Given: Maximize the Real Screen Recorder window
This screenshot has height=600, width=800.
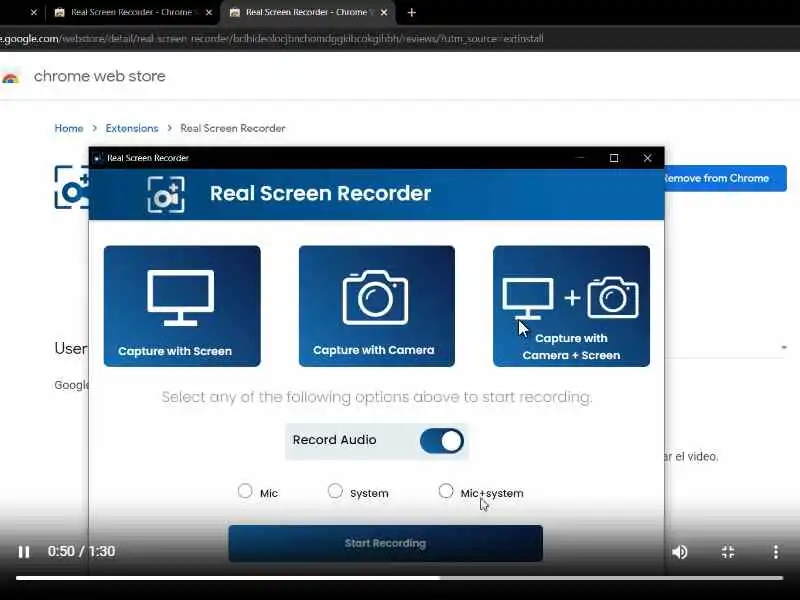Looking at the screenshot, I should 614,158.
